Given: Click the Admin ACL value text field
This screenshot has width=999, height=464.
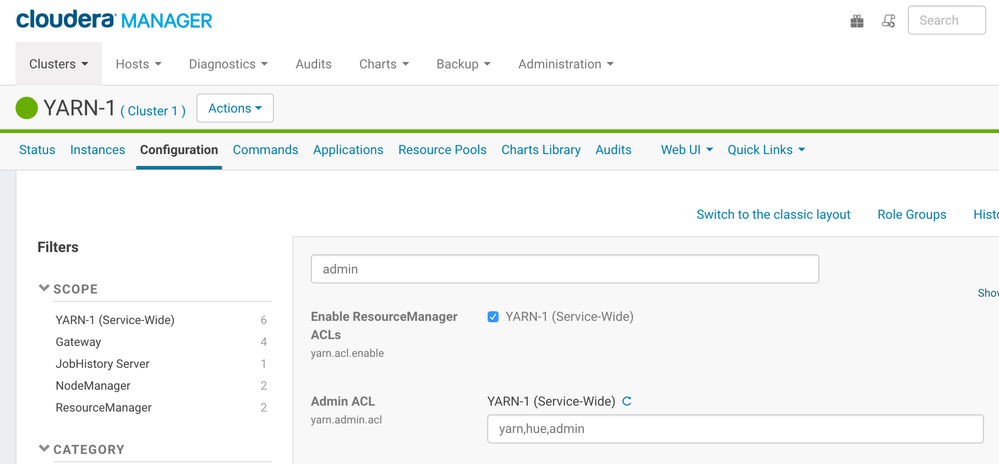Looking at the screenshot, I should [734, 429].
